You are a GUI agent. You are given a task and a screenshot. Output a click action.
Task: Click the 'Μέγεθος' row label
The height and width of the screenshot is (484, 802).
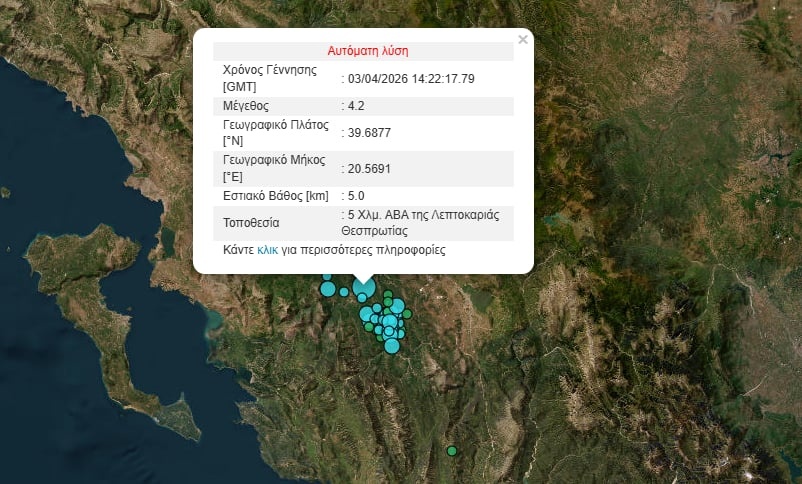245,105
